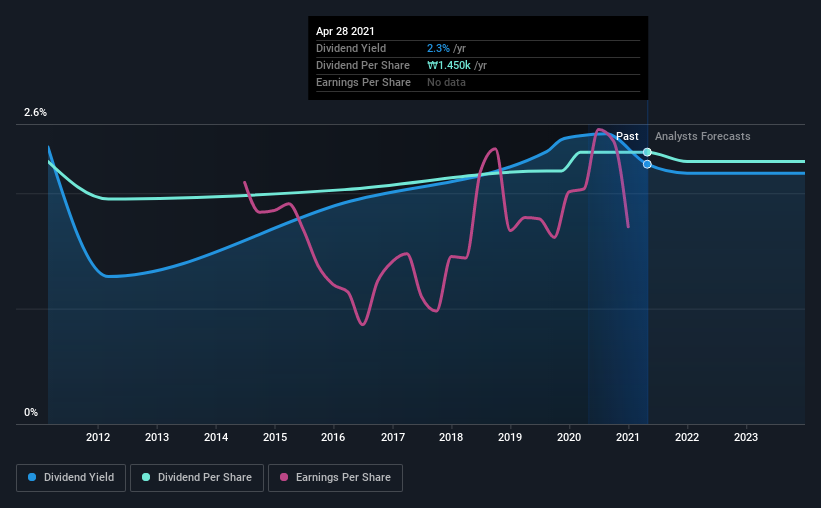Select the 2018 x-axis label
Viewport: 821px width, 508px height.
tap(451, 437)
